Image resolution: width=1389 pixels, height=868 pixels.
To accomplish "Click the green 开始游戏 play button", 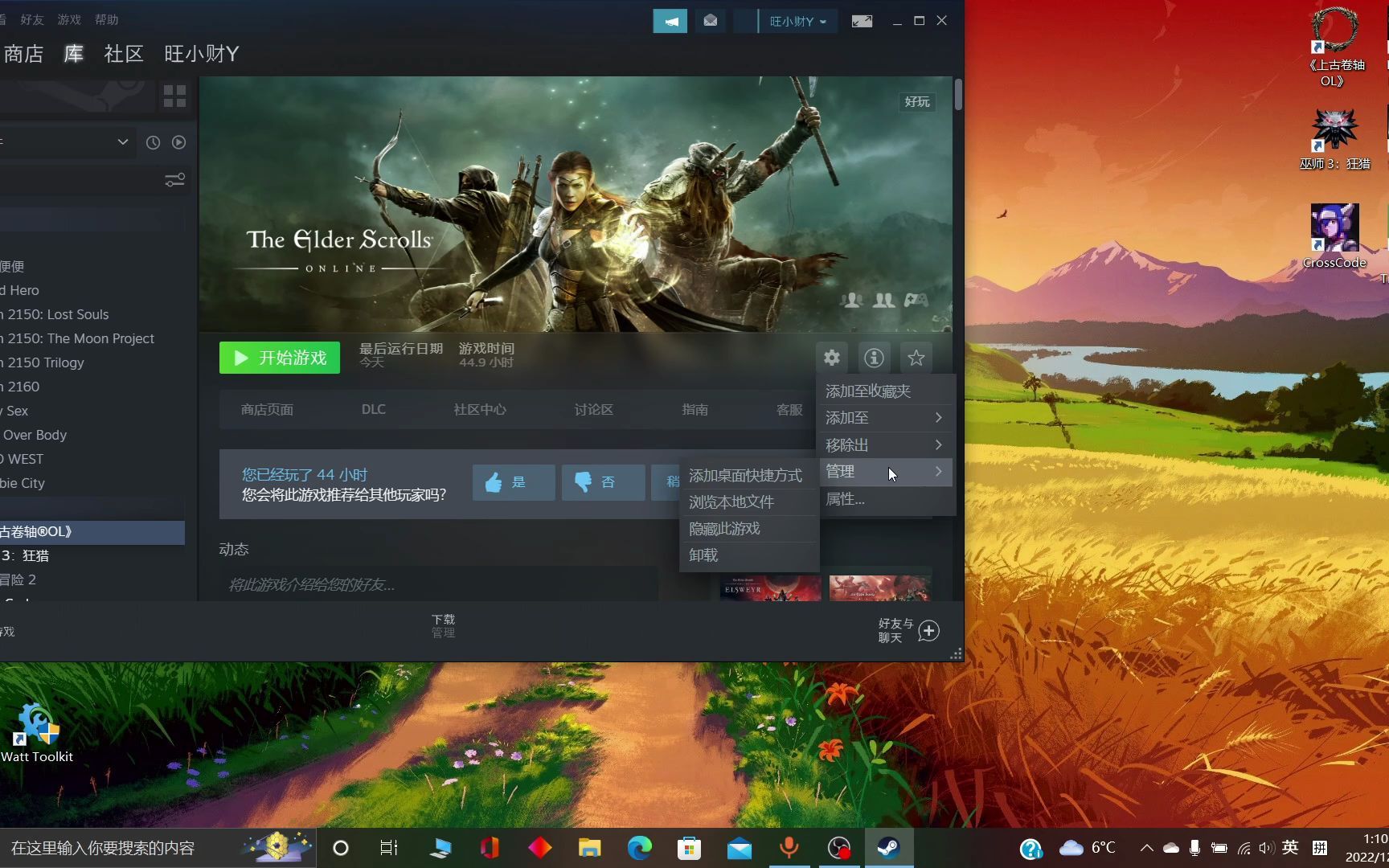I will (280, 358).
